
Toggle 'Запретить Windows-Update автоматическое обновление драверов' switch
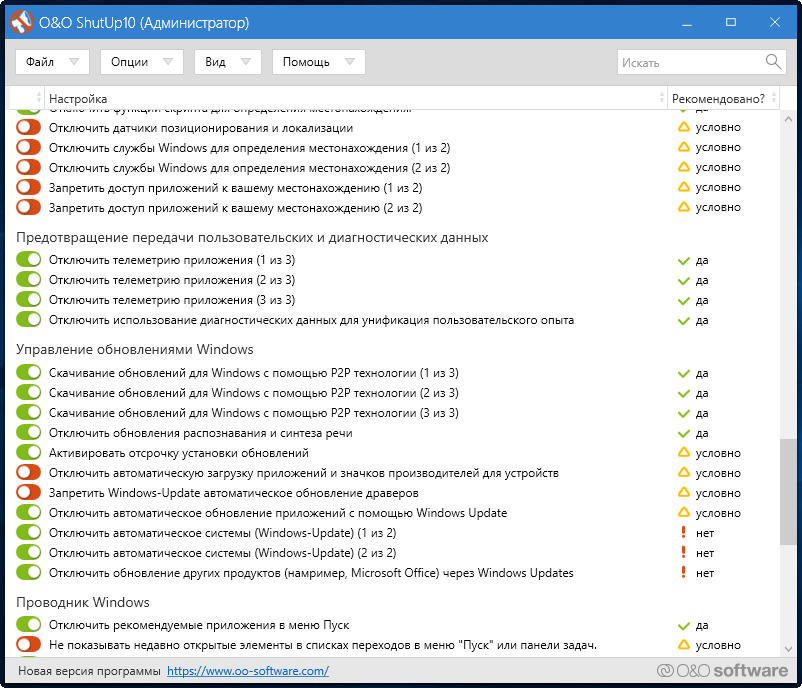point(28,492)
